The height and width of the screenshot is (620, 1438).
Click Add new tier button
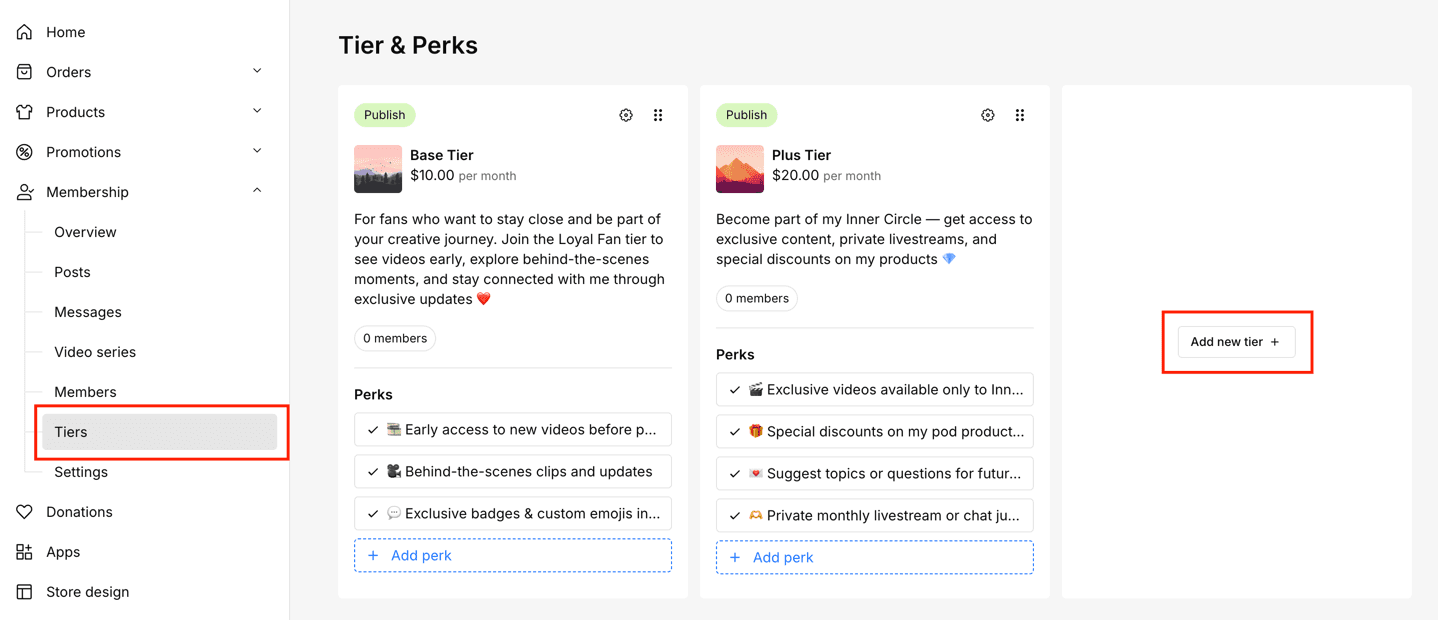(1236, 342)
